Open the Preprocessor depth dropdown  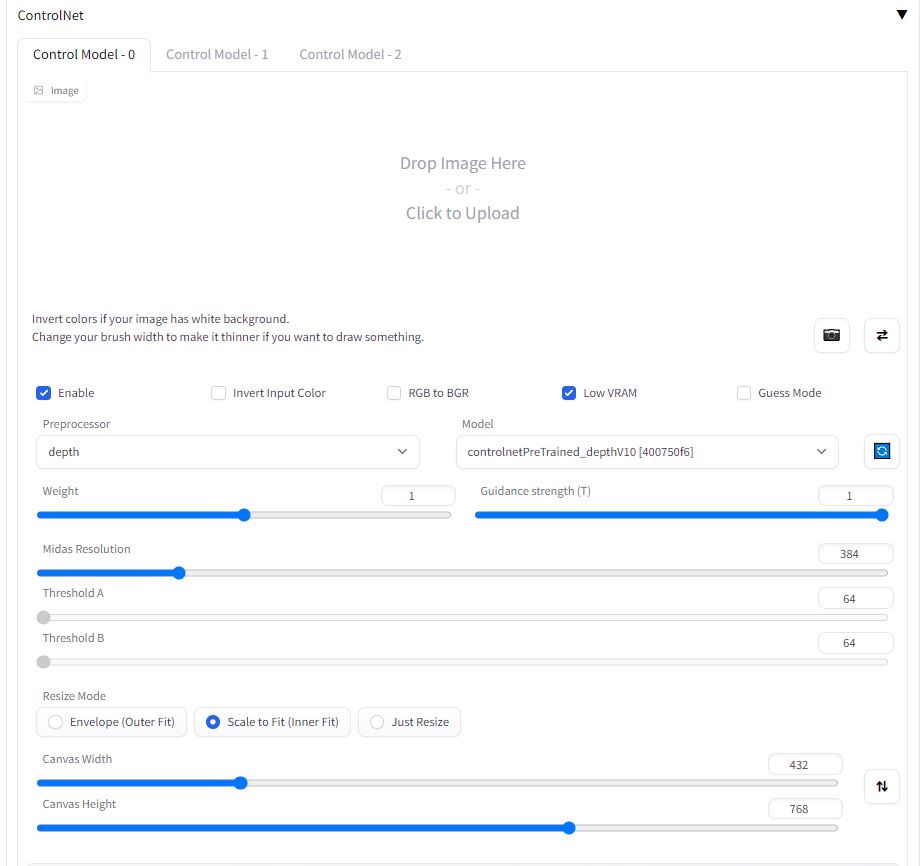(228, 452)
